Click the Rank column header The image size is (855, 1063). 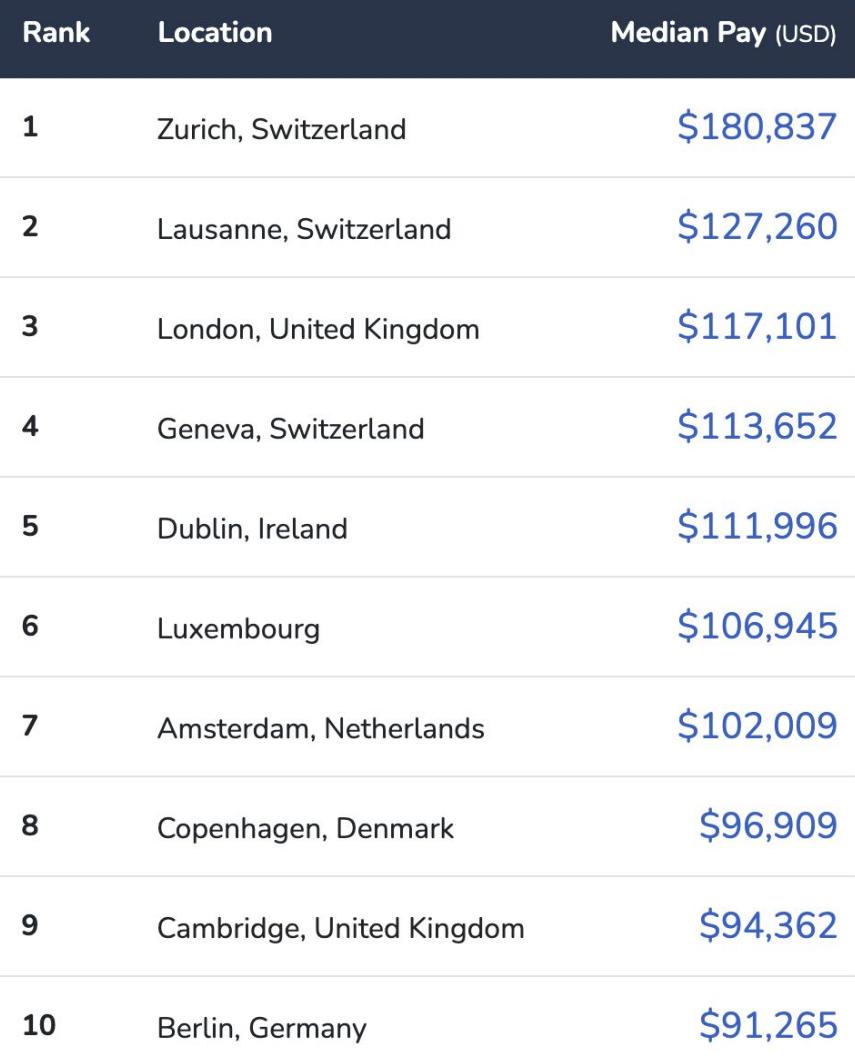tap(56, 33)
